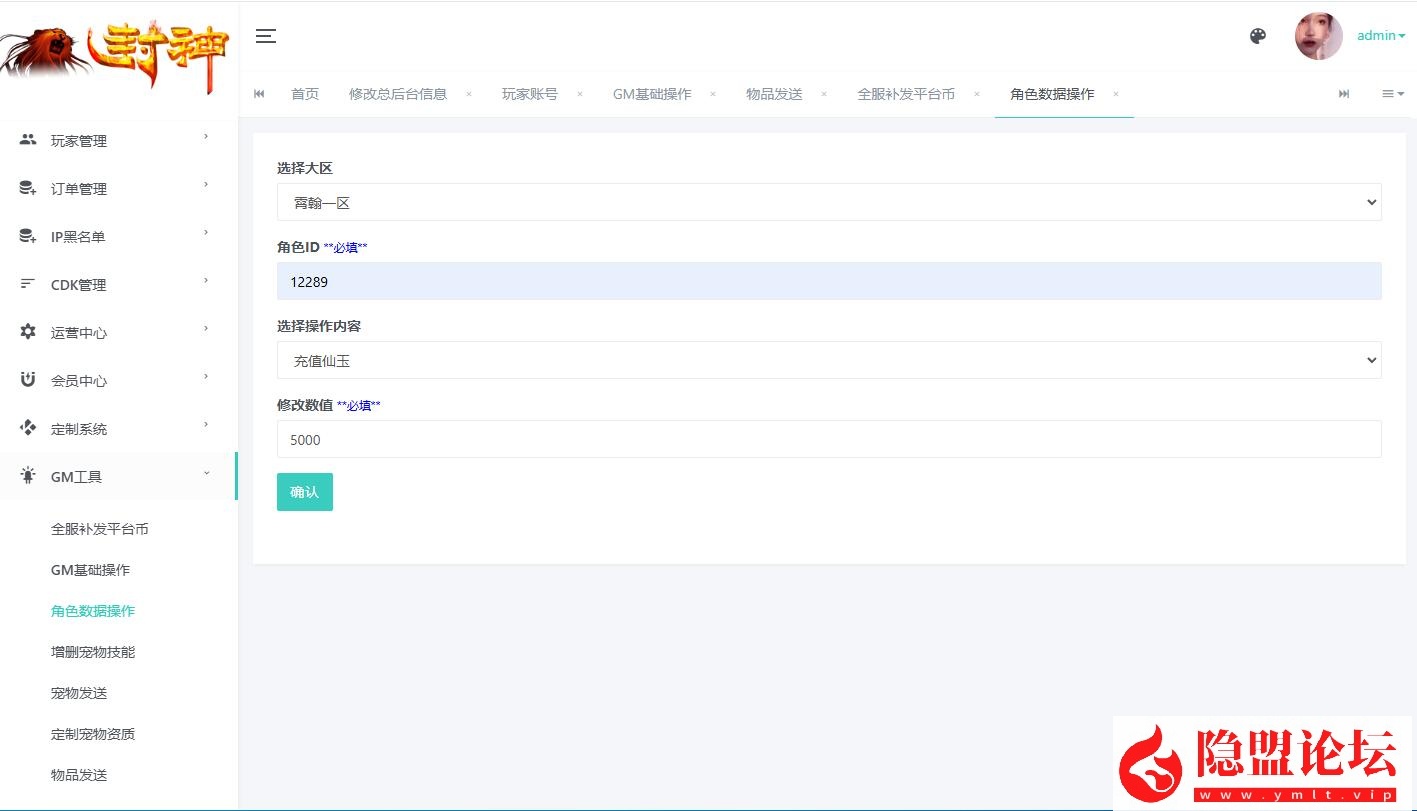Click the tab list icon at far right
Viewport: 1417px width, 811px height.
tap(1392, 93)
